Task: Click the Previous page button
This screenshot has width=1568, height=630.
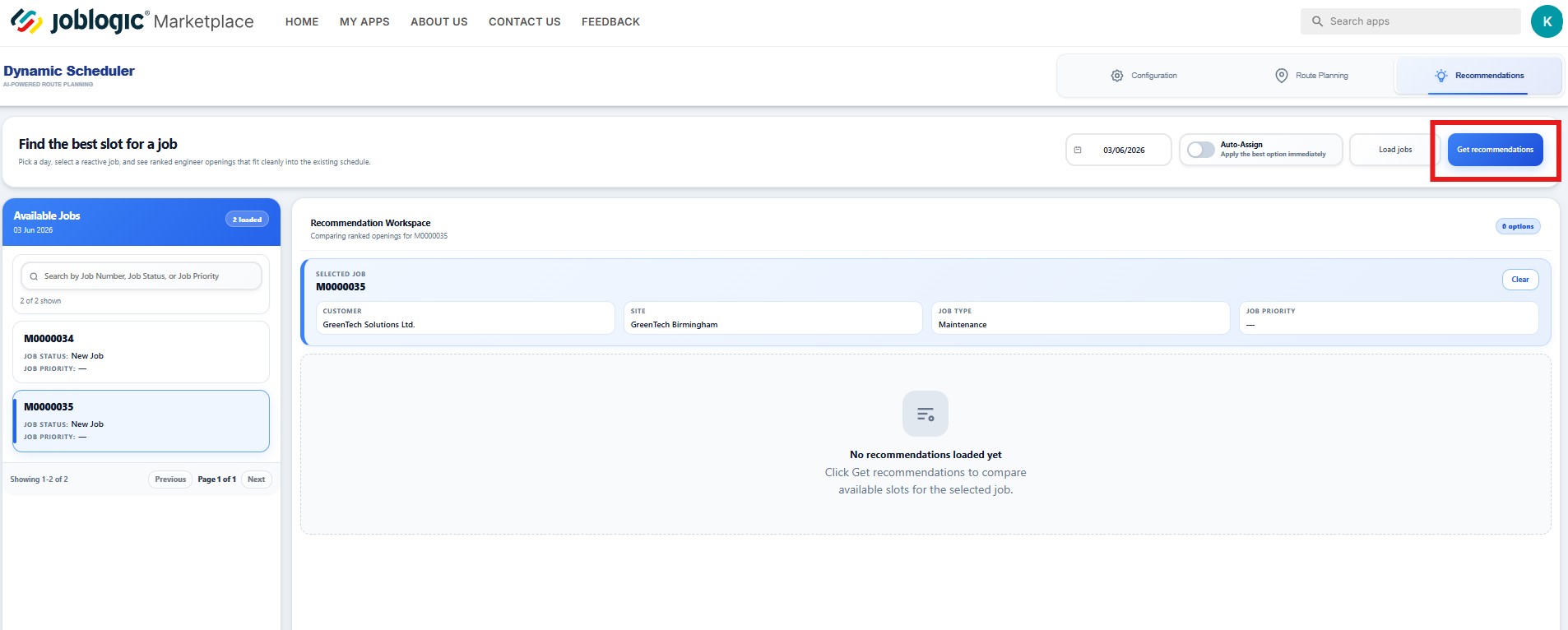Action: [170, 479]
